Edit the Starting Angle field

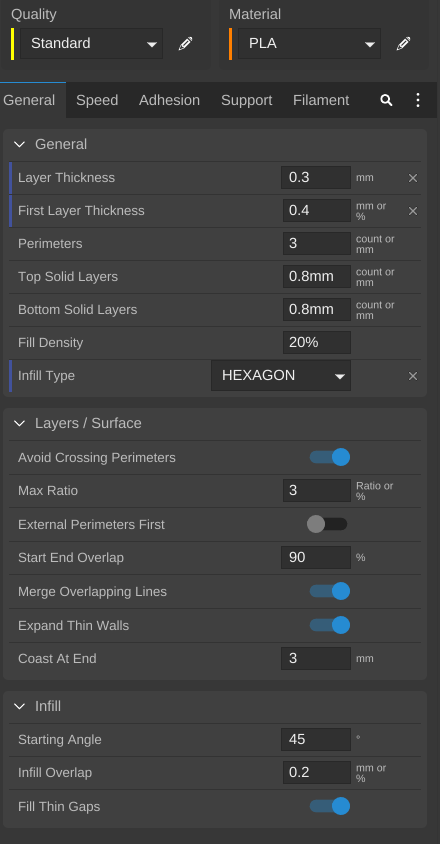pyautogui.click(x=316, y=740)
